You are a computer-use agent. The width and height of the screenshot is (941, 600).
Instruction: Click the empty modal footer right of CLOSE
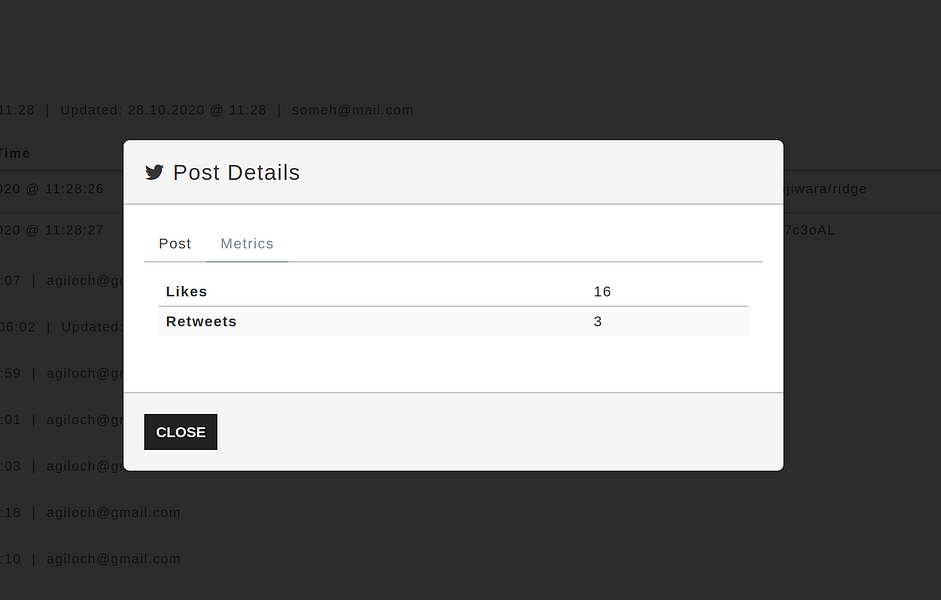[500, 432]
